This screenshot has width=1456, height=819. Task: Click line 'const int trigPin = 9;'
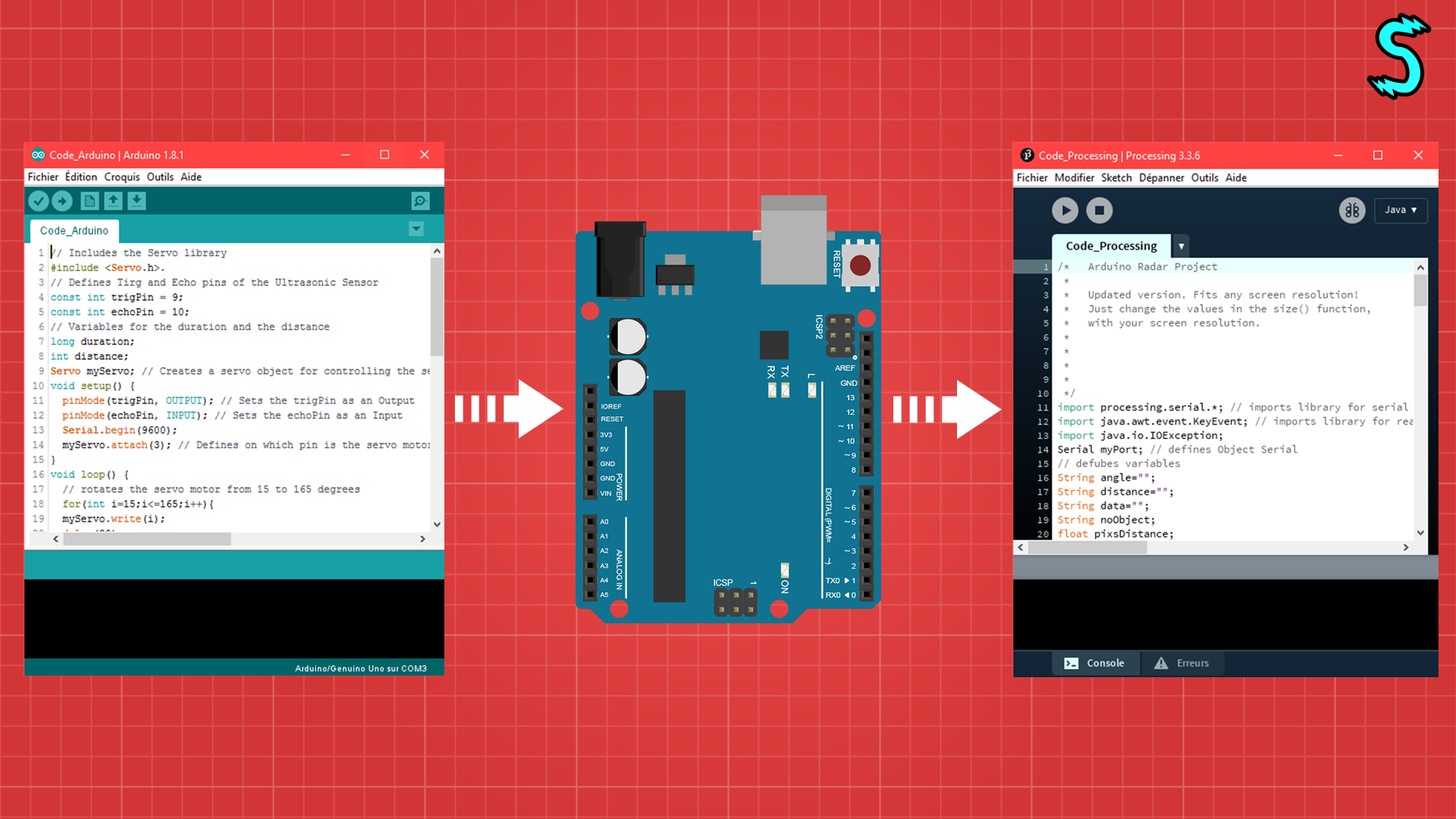point(117,297)
